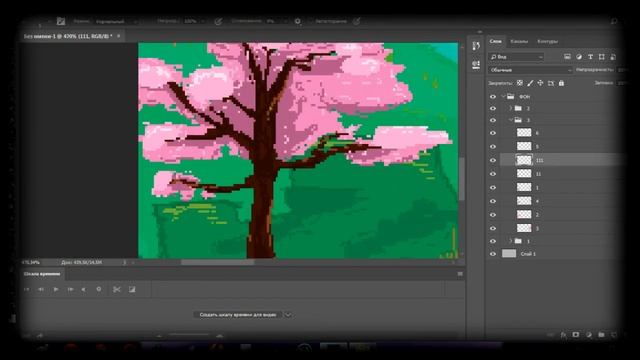The width and height of the screenshot is (640, 360).
Task: Toggle visibility of layer 6
Action: [x=493, y=133]
